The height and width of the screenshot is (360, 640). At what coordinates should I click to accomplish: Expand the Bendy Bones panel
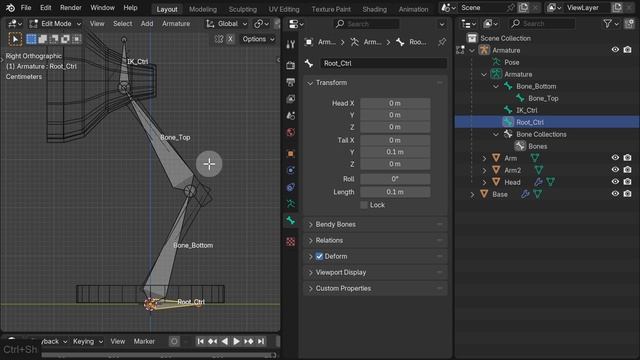(375, 224)
